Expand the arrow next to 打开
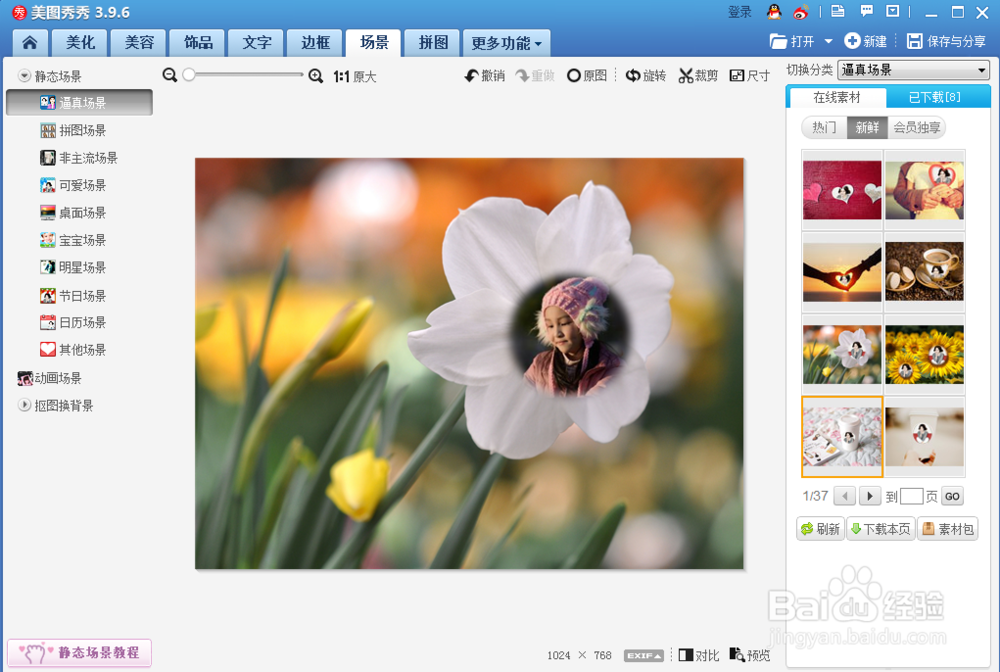This screenshot has width=1000, height=672. pyautogui.click(x=828, y=41)
